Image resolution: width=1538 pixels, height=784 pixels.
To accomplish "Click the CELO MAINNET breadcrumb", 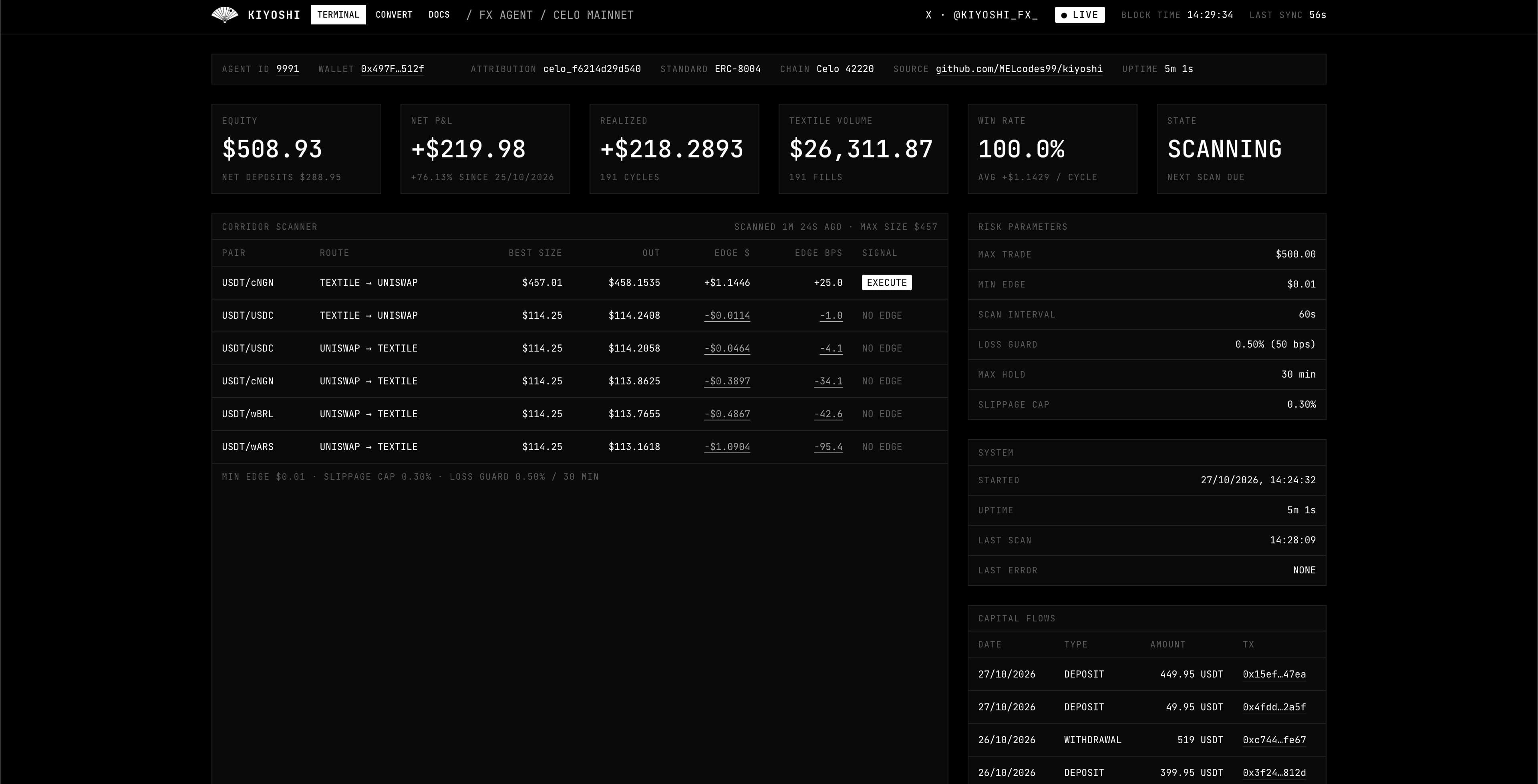I will click(594, 15).
